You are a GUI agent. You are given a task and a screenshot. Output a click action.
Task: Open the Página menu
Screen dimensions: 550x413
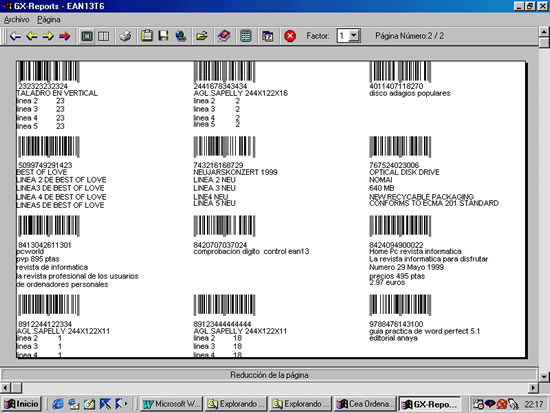[x=49, y=20]
